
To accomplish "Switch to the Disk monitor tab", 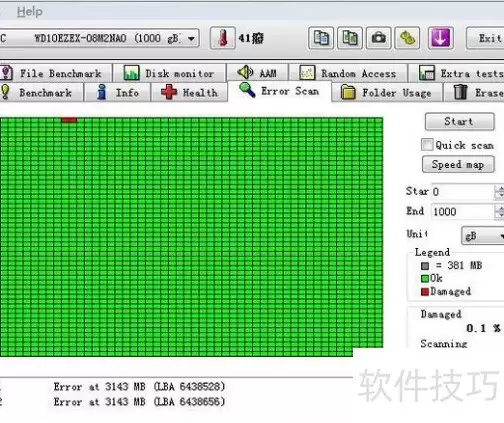I will [x=169, y=73].
